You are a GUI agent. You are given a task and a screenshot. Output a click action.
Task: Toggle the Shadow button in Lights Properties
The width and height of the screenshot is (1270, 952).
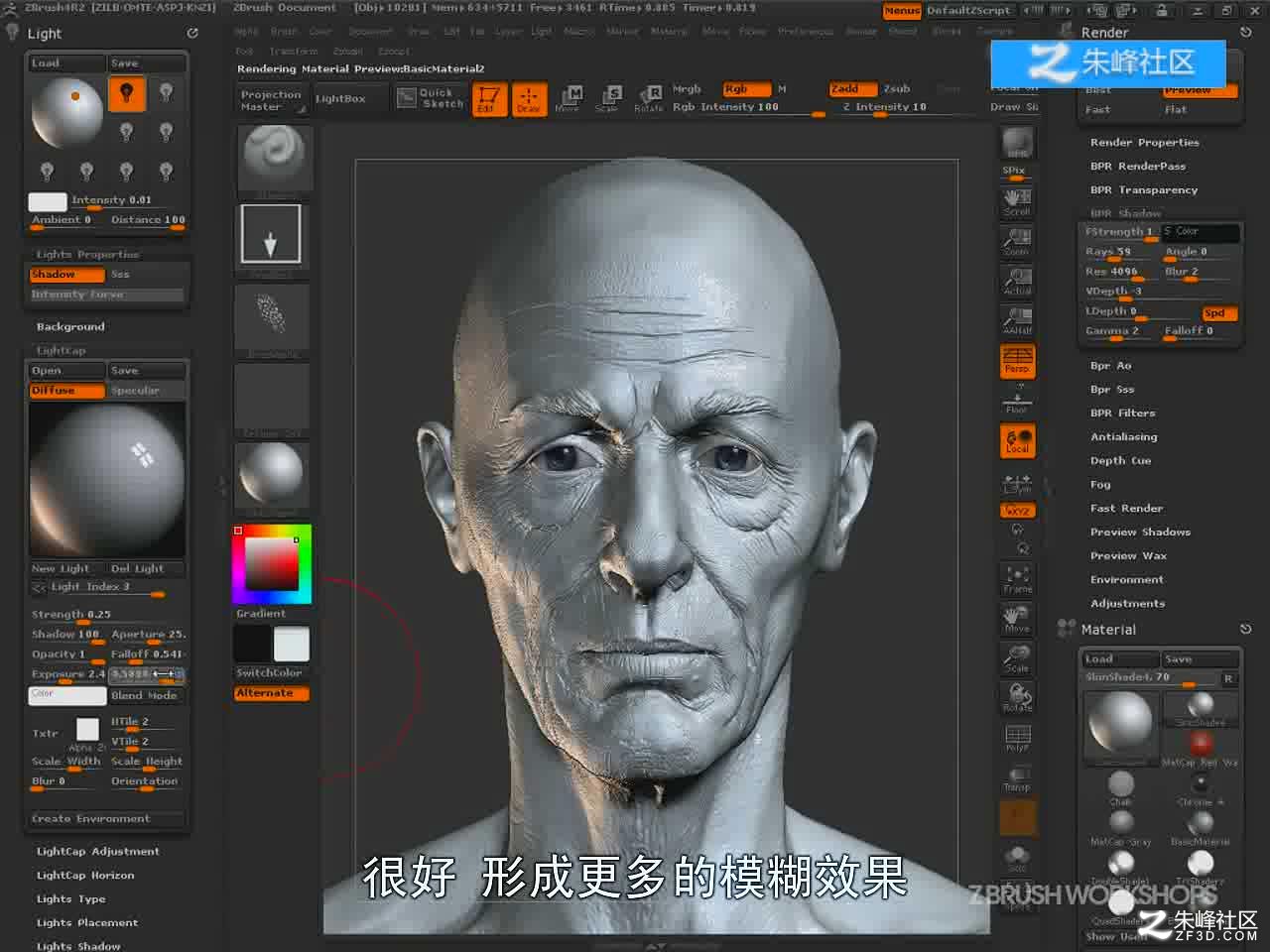pyautogui.click(x=66, y=274)
